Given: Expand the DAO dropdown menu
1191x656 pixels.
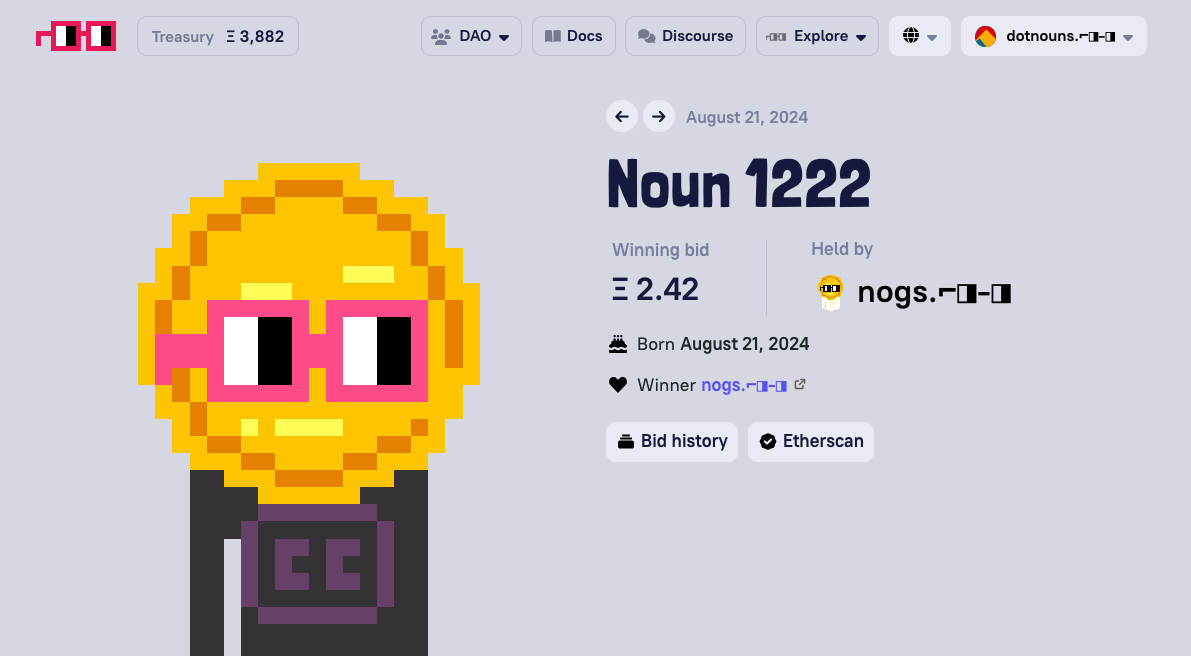Looking at the screenshot, I should [x=471, y=36].
